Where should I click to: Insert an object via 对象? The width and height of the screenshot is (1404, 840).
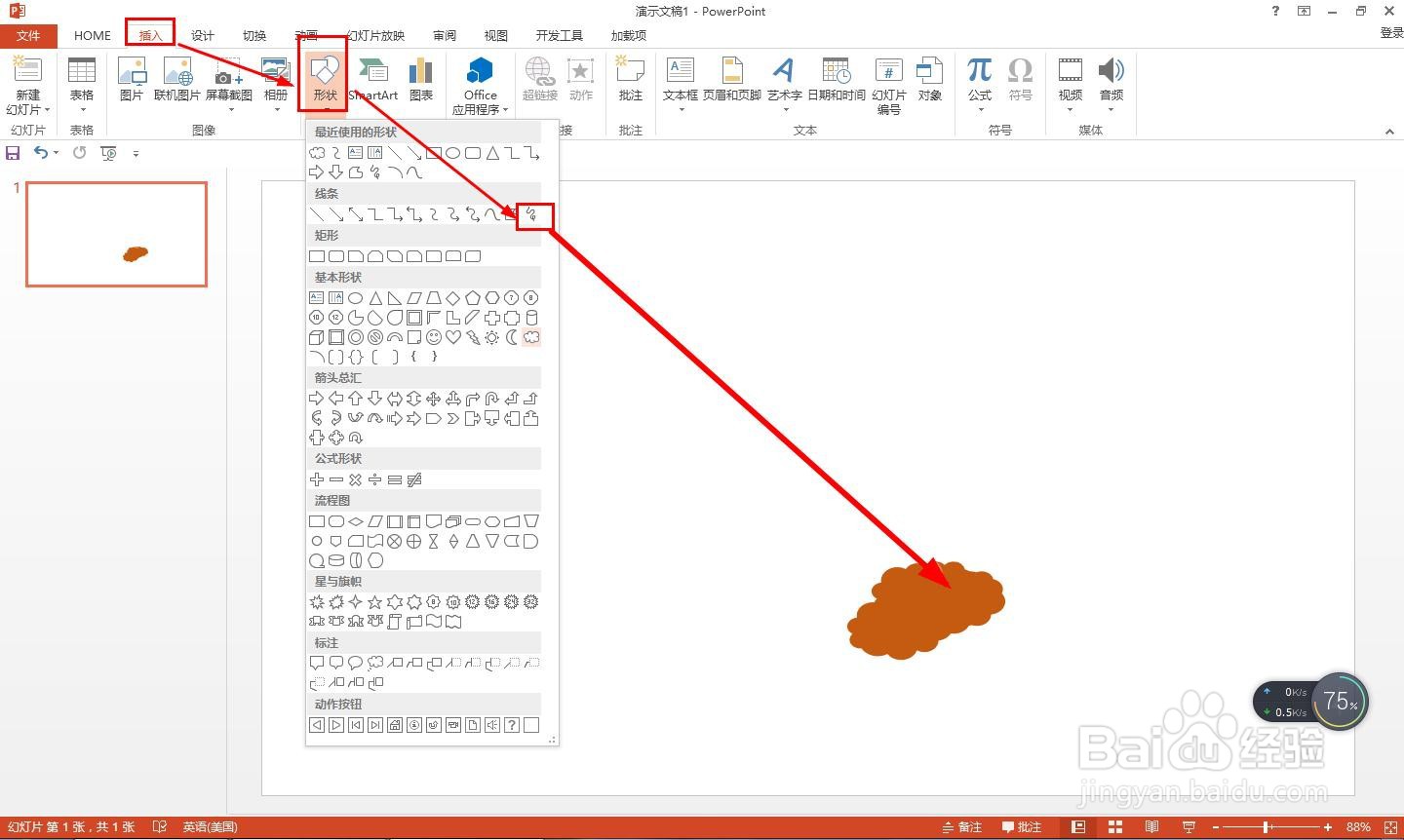point(930,79)
